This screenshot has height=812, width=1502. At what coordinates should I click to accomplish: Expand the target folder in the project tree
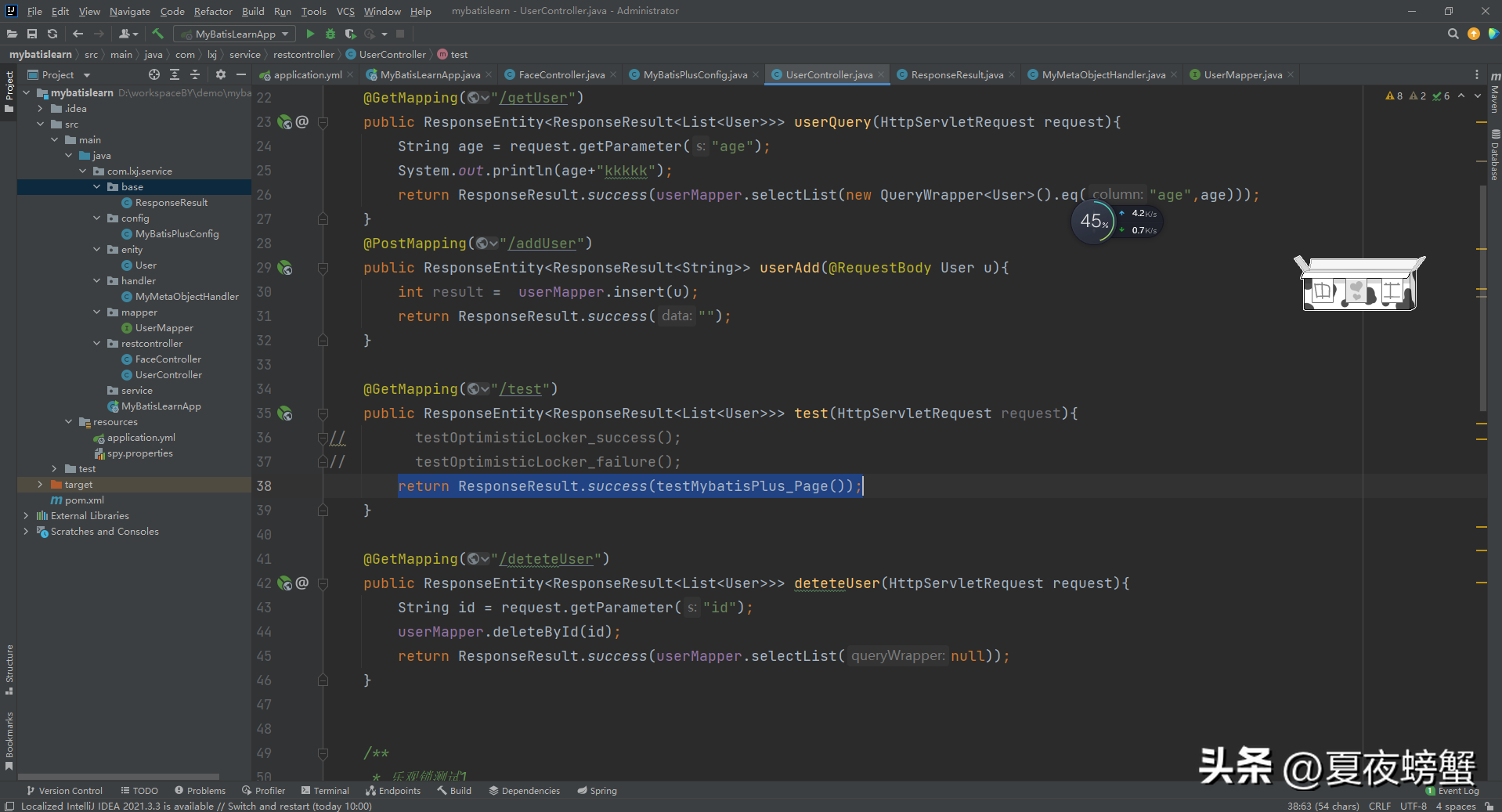point(40,485)
